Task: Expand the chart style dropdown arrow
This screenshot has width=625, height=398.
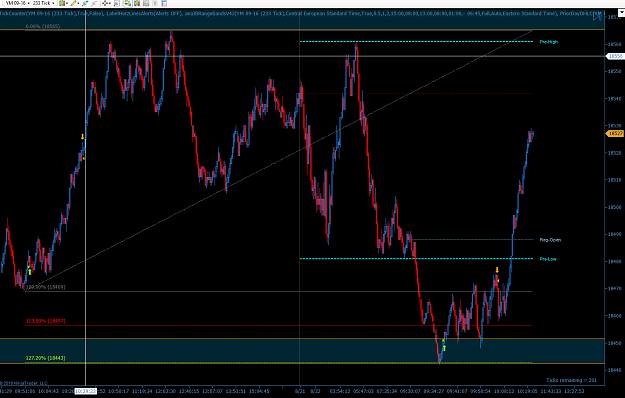Action: point(67,3)
